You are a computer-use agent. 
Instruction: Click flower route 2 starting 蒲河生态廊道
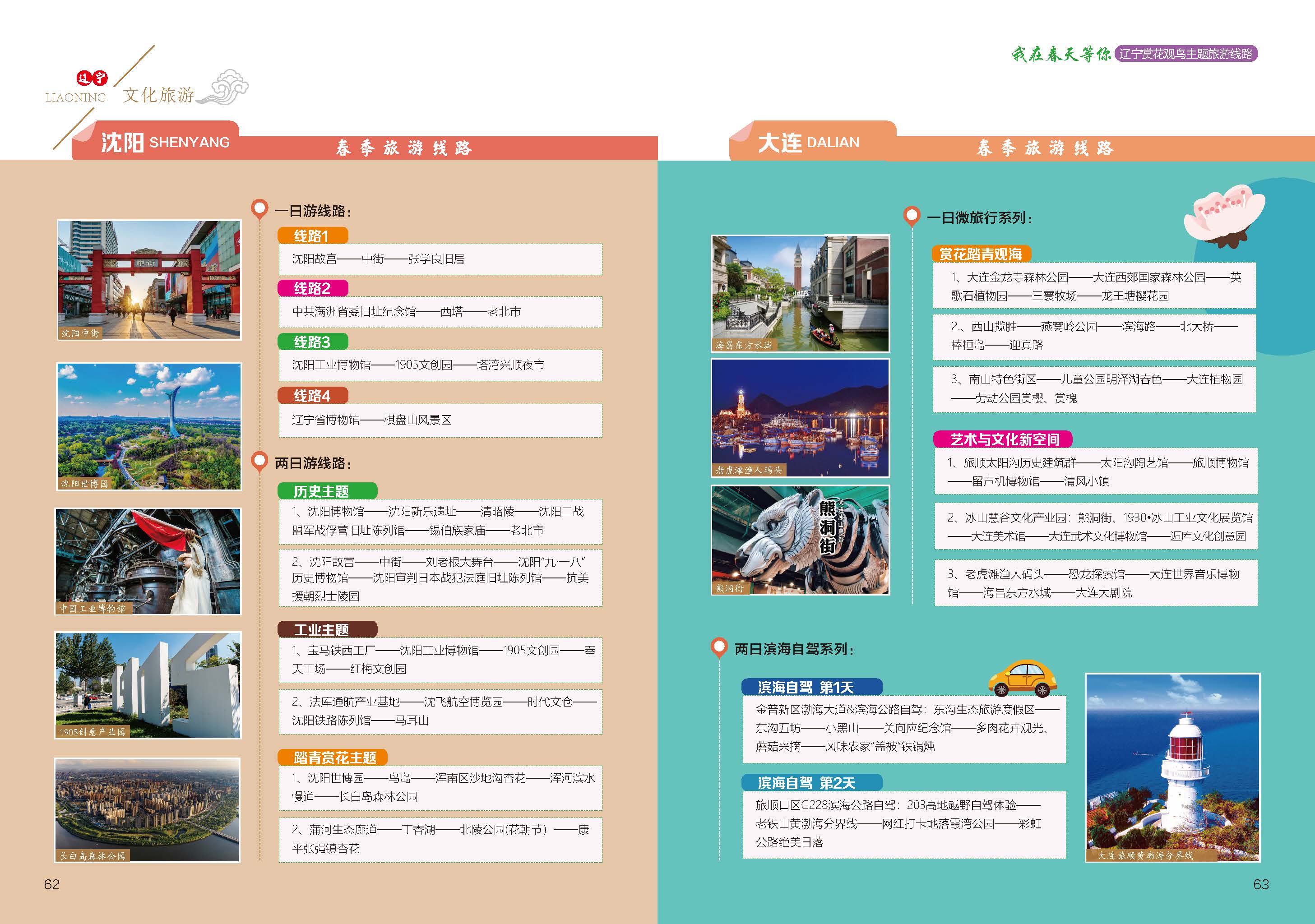[440, 839]
